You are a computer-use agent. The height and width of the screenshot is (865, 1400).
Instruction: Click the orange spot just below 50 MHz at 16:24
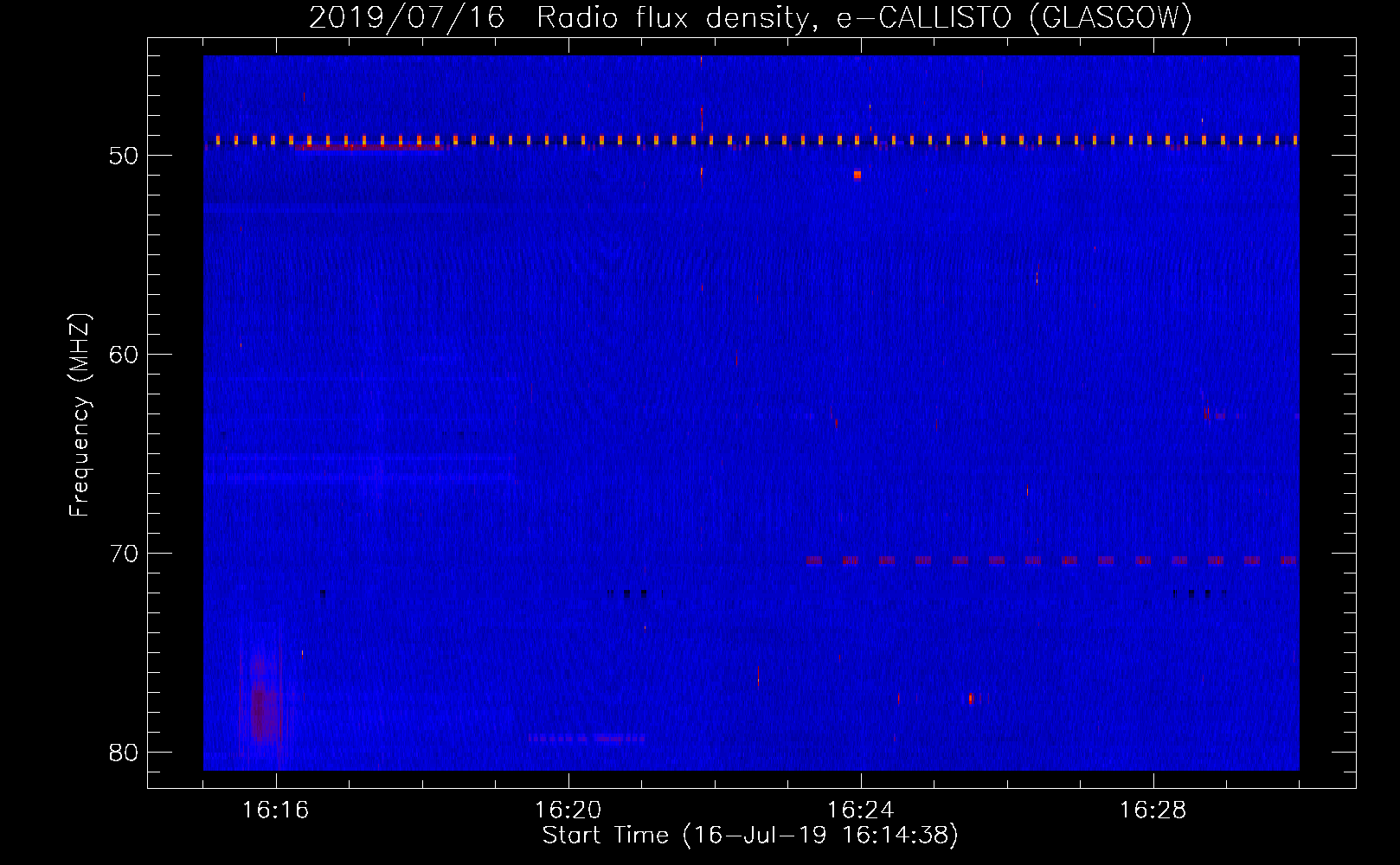click(857, 175)
